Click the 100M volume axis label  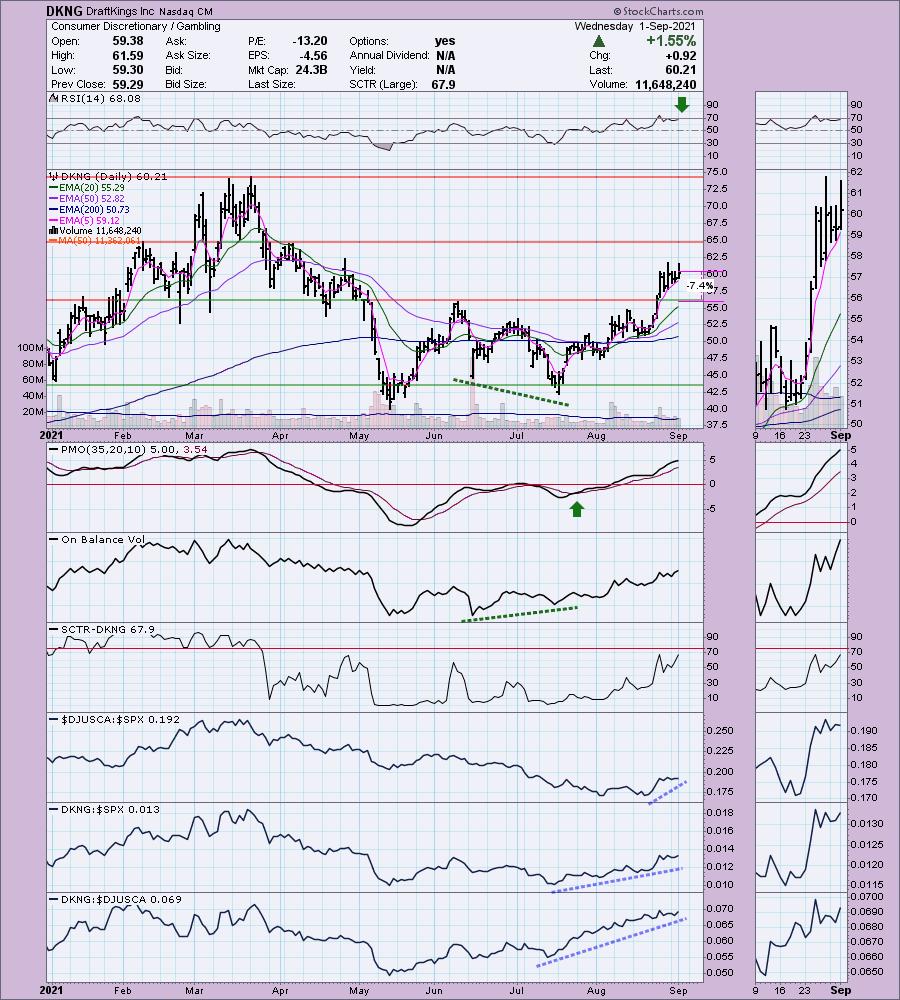click(31, 348)
